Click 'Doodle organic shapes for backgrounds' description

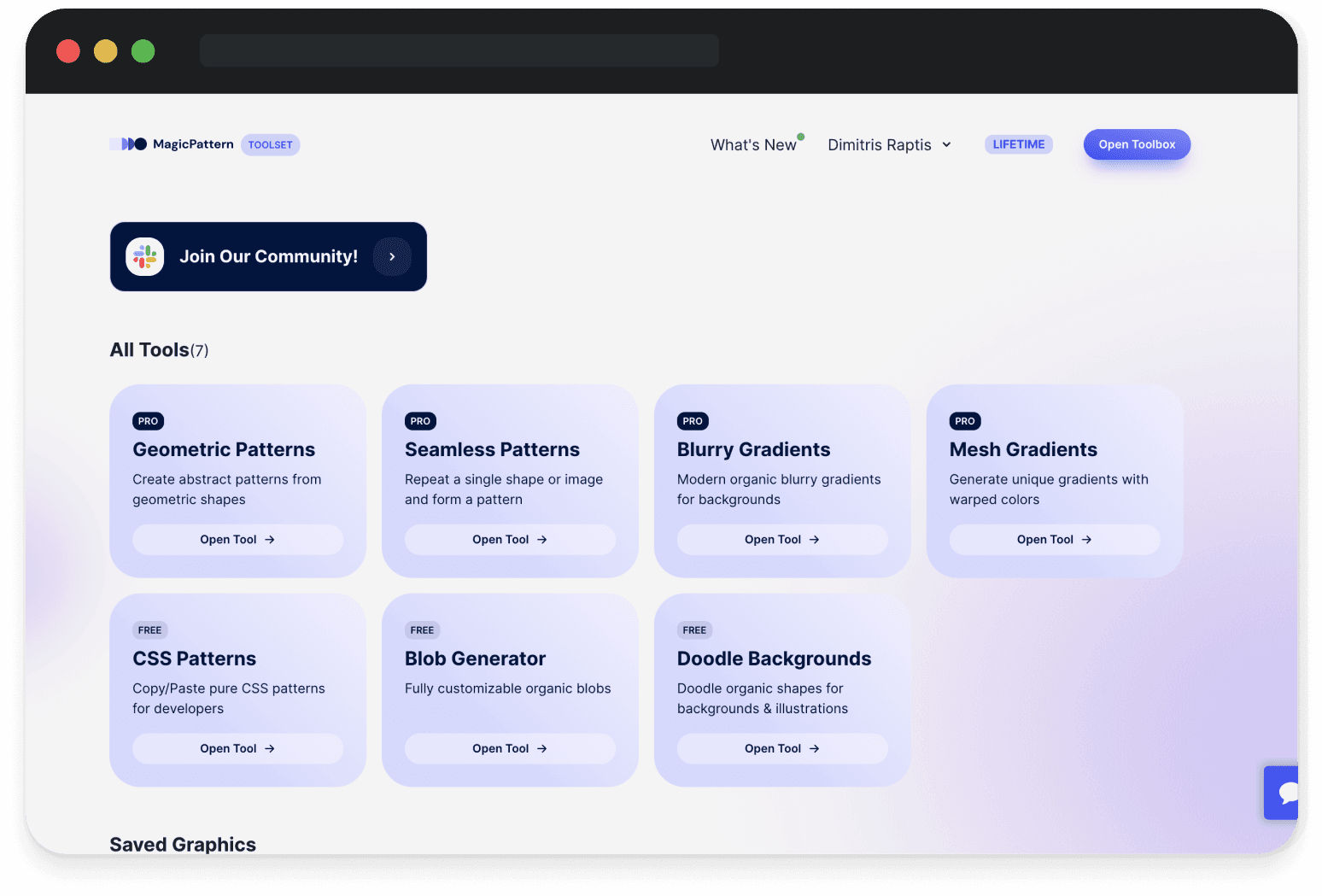pyautogui.click(x=763, y=699)
